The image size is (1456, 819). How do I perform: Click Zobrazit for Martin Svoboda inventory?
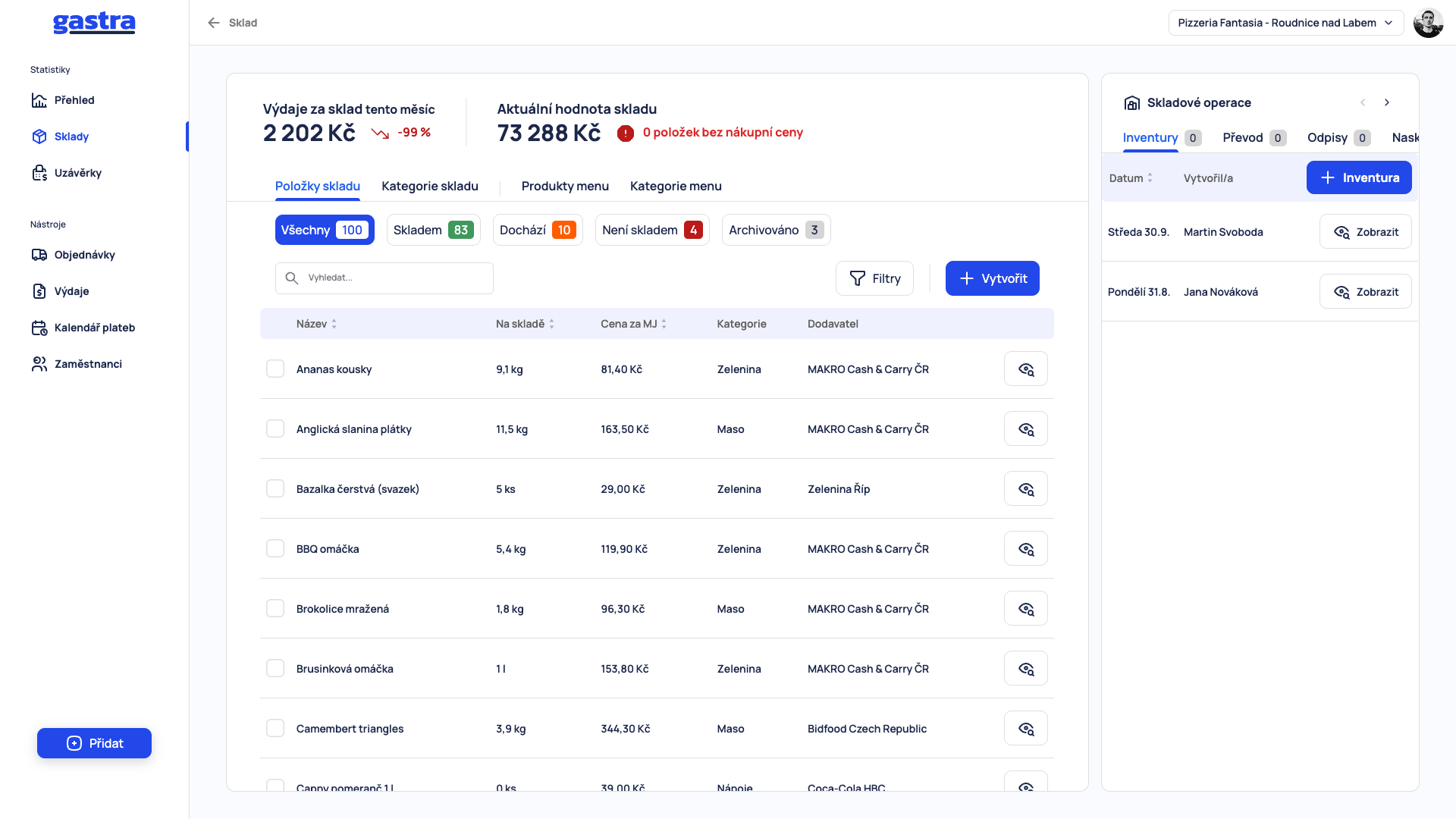click(x=1365, y=232)
